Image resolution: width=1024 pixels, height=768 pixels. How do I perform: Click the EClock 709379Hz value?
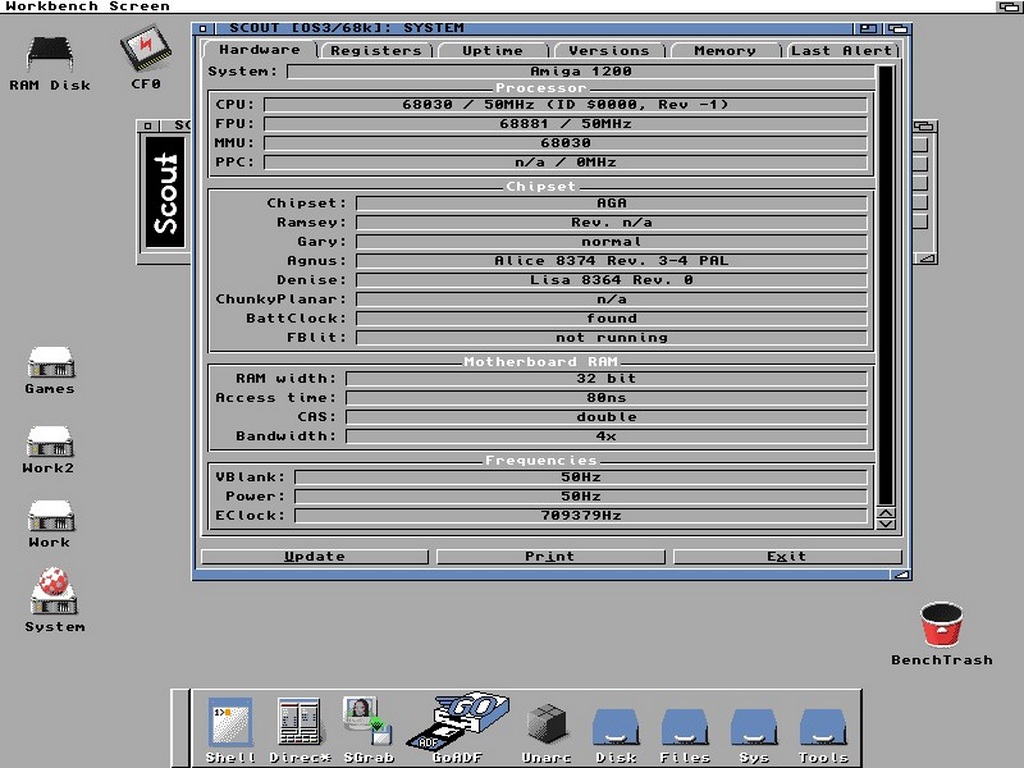tap(581, 516)
